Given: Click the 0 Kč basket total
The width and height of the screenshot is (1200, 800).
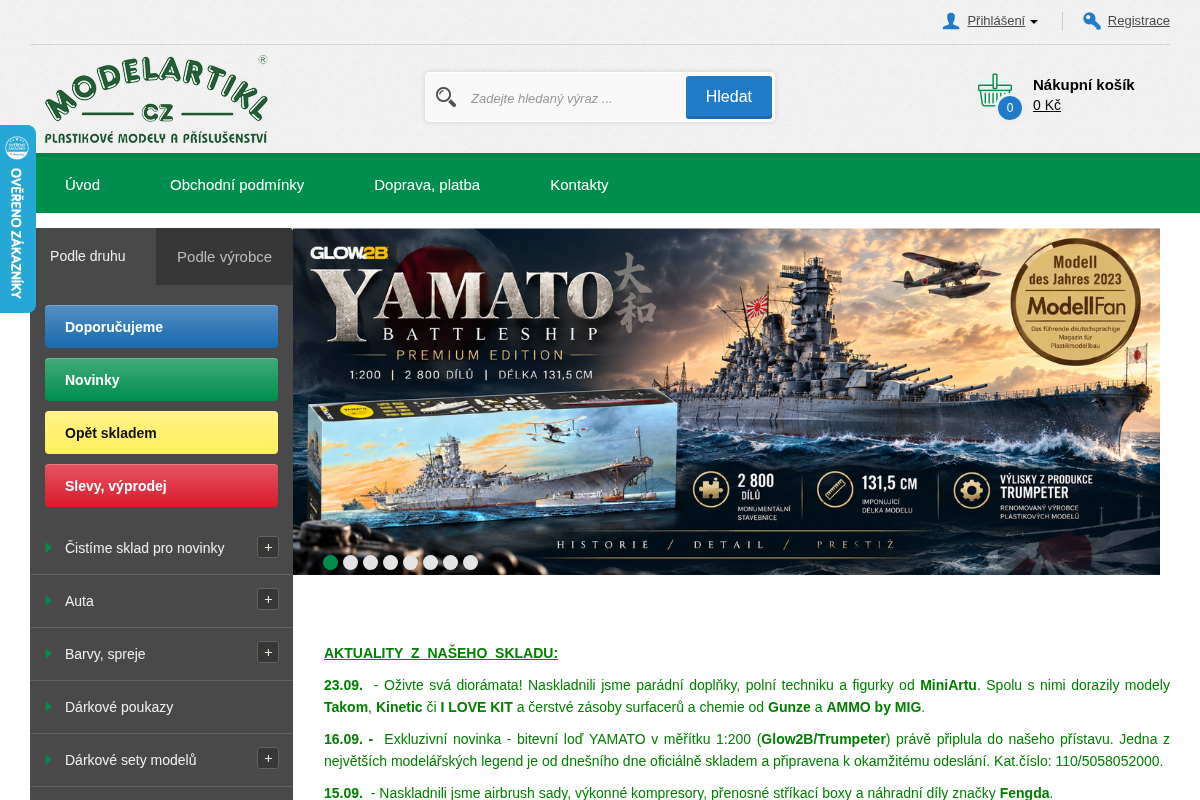Looking at the screenshot, I should 1047,105.
